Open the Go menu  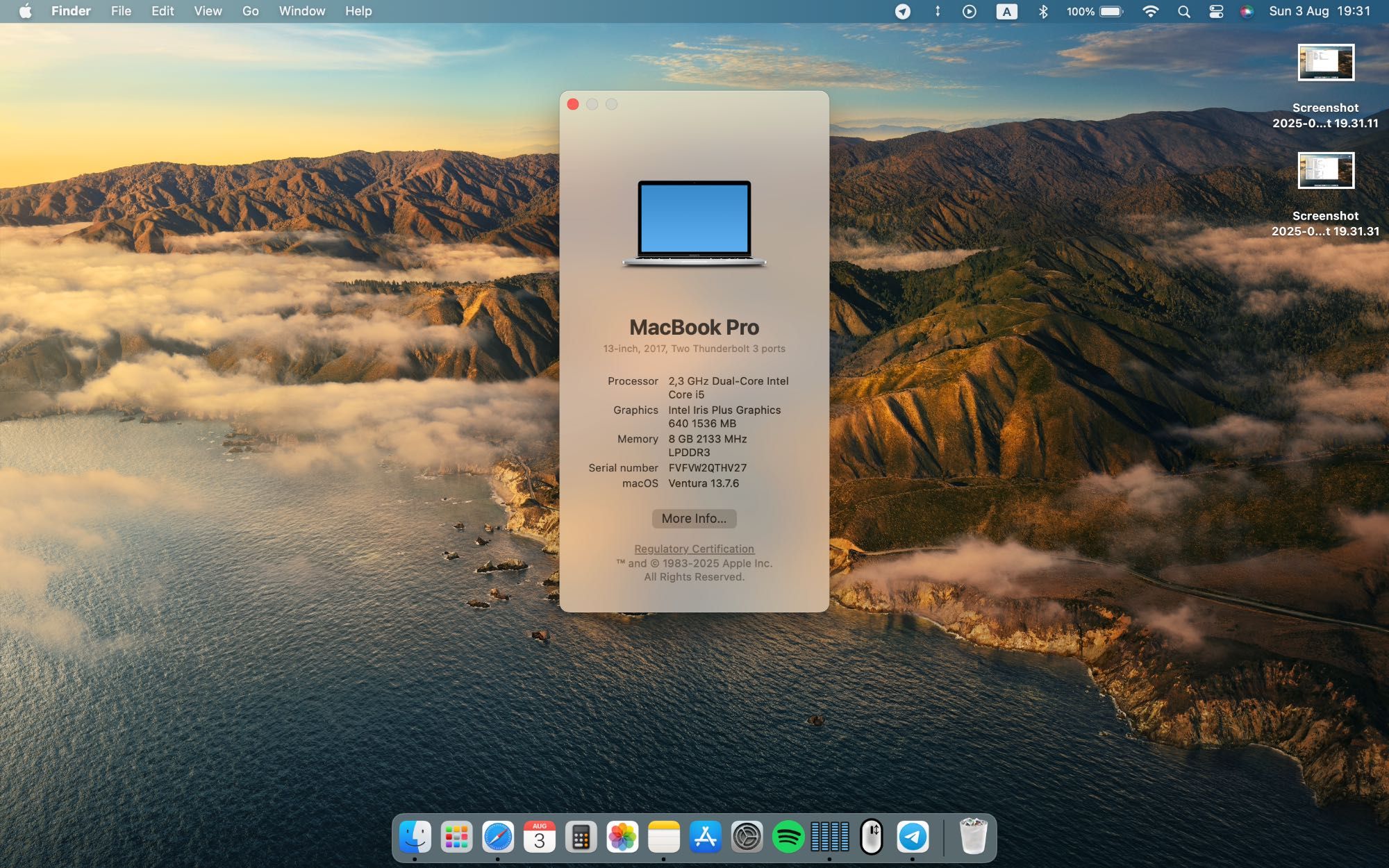pos(250,11)
